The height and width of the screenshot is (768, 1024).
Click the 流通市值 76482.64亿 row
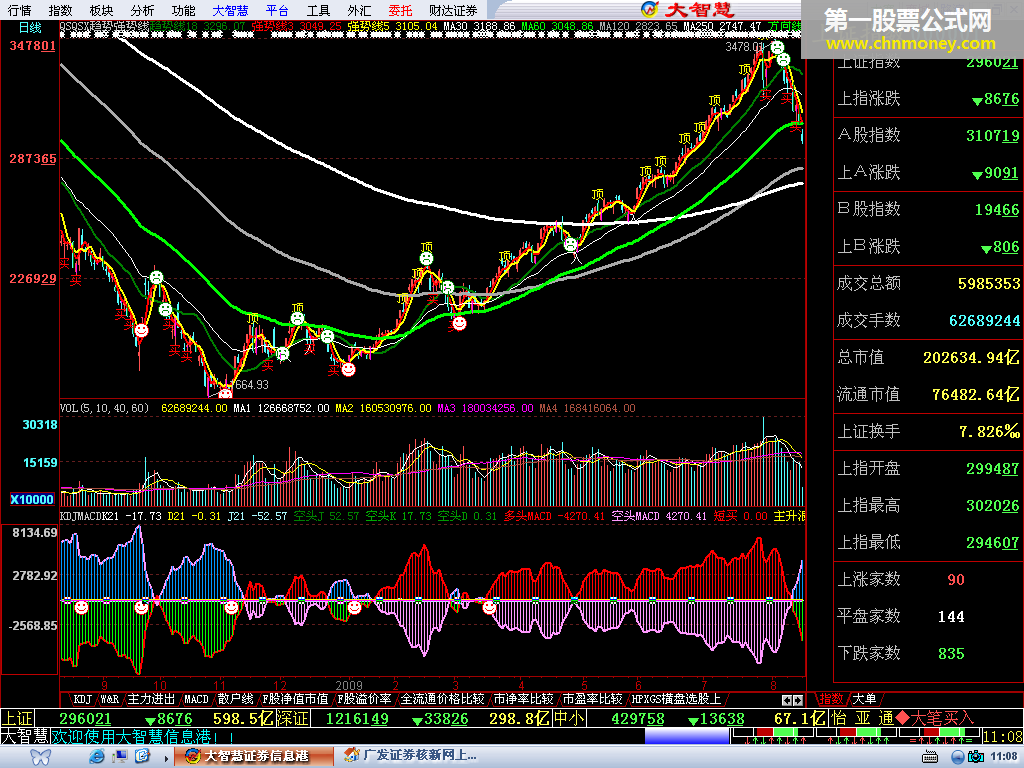pyautogui.click(x=928, y=394)
